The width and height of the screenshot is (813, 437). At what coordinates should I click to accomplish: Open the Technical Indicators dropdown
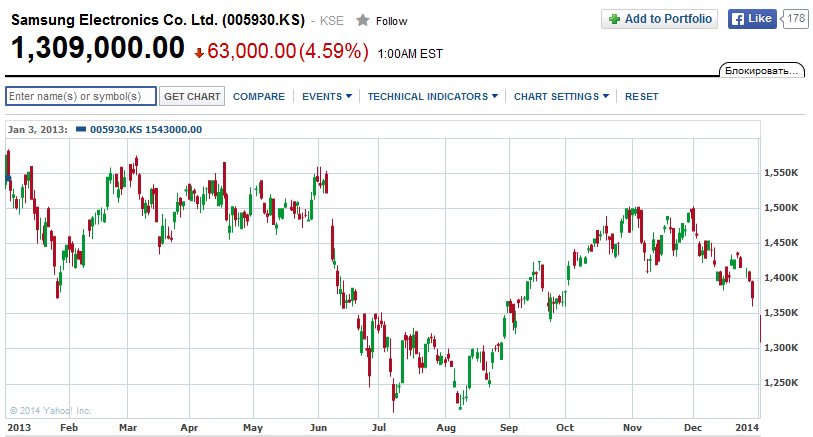pos(433,96)
